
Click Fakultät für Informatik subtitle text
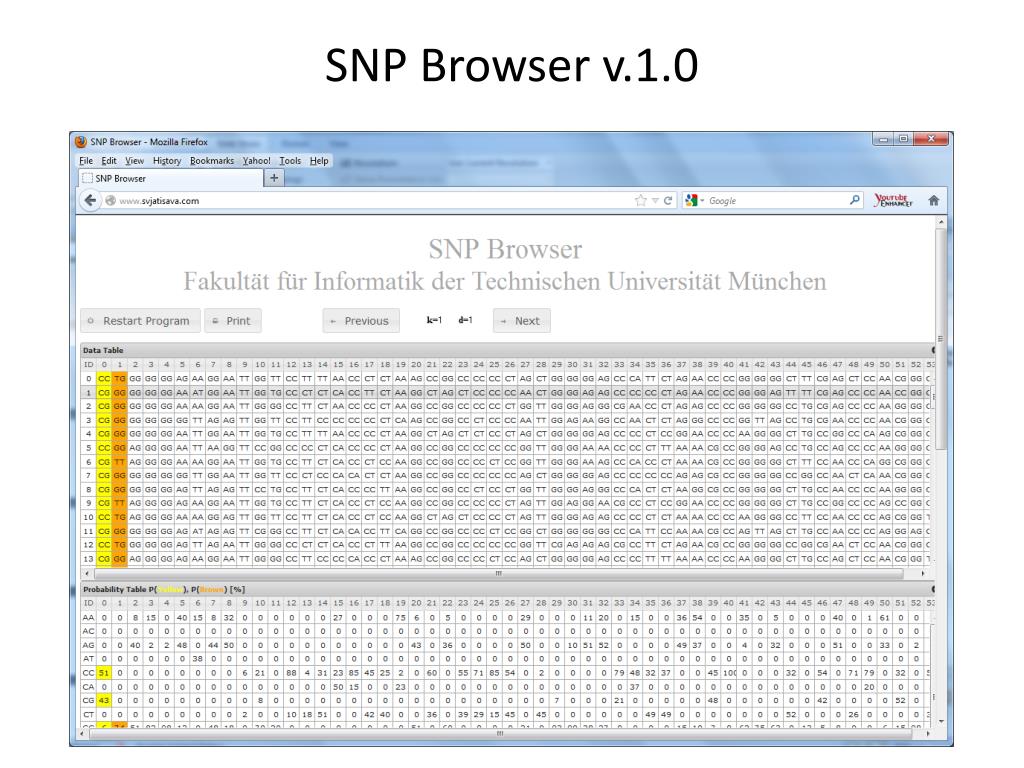(x=505, y=281)
